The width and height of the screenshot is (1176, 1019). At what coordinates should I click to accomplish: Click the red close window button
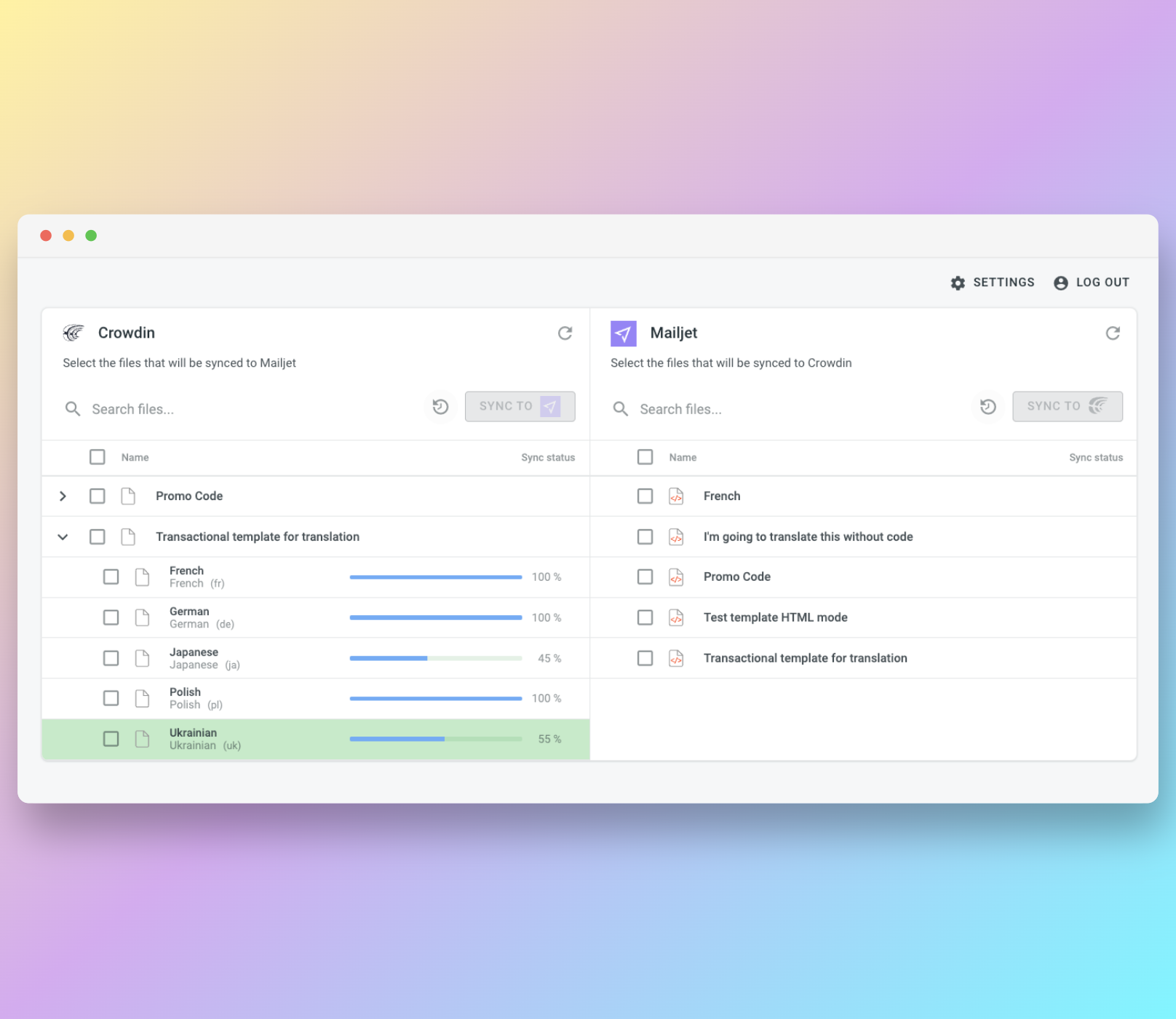point(46,236)
